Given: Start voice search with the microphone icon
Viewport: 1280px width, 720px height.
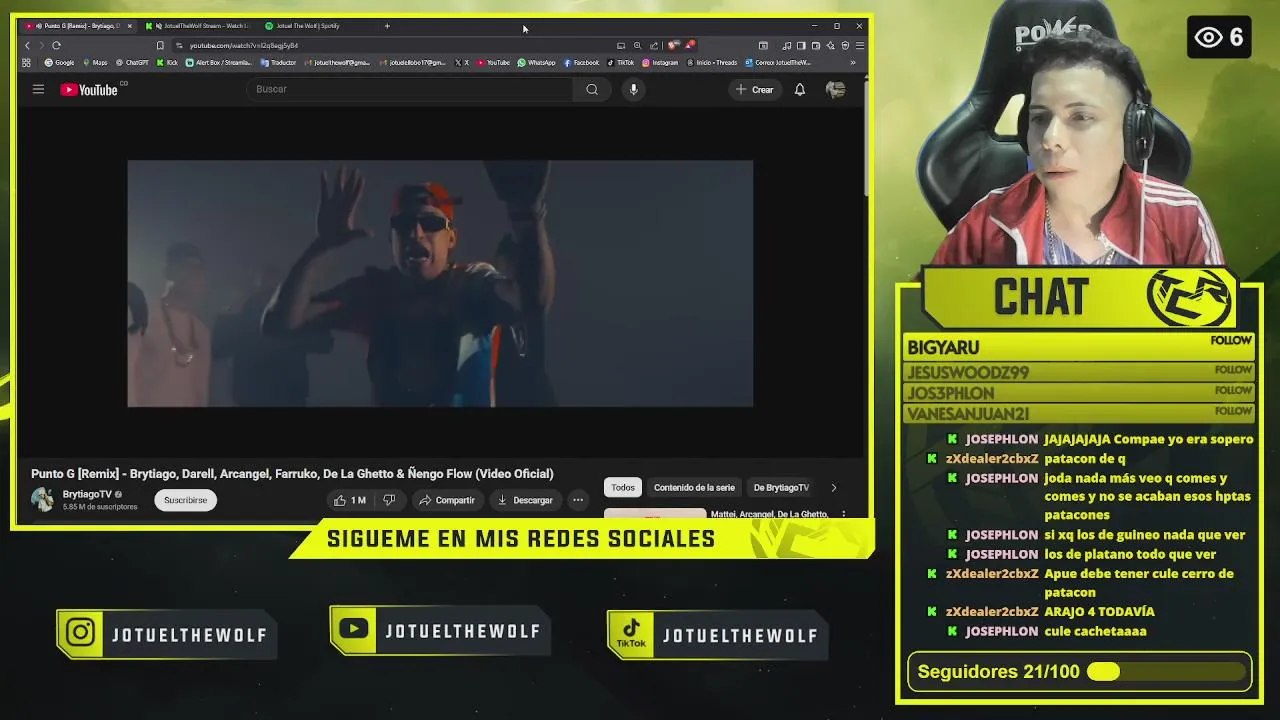Looking at the screenshot, I should 633,89.
